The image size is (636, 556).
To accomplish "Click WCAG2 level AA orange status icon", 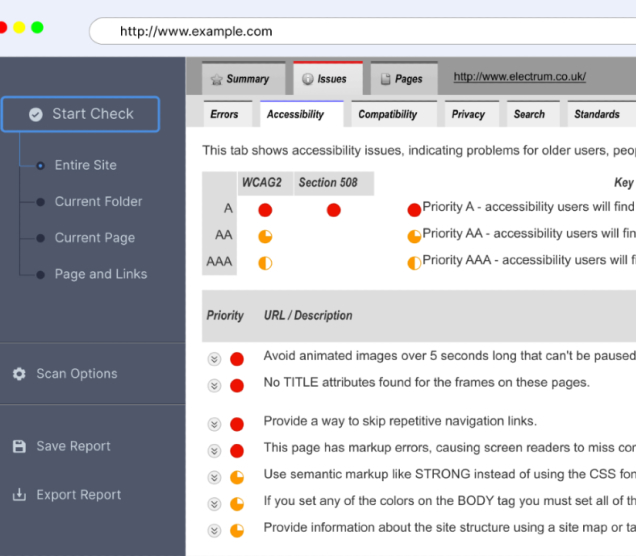I will [265, 236].
